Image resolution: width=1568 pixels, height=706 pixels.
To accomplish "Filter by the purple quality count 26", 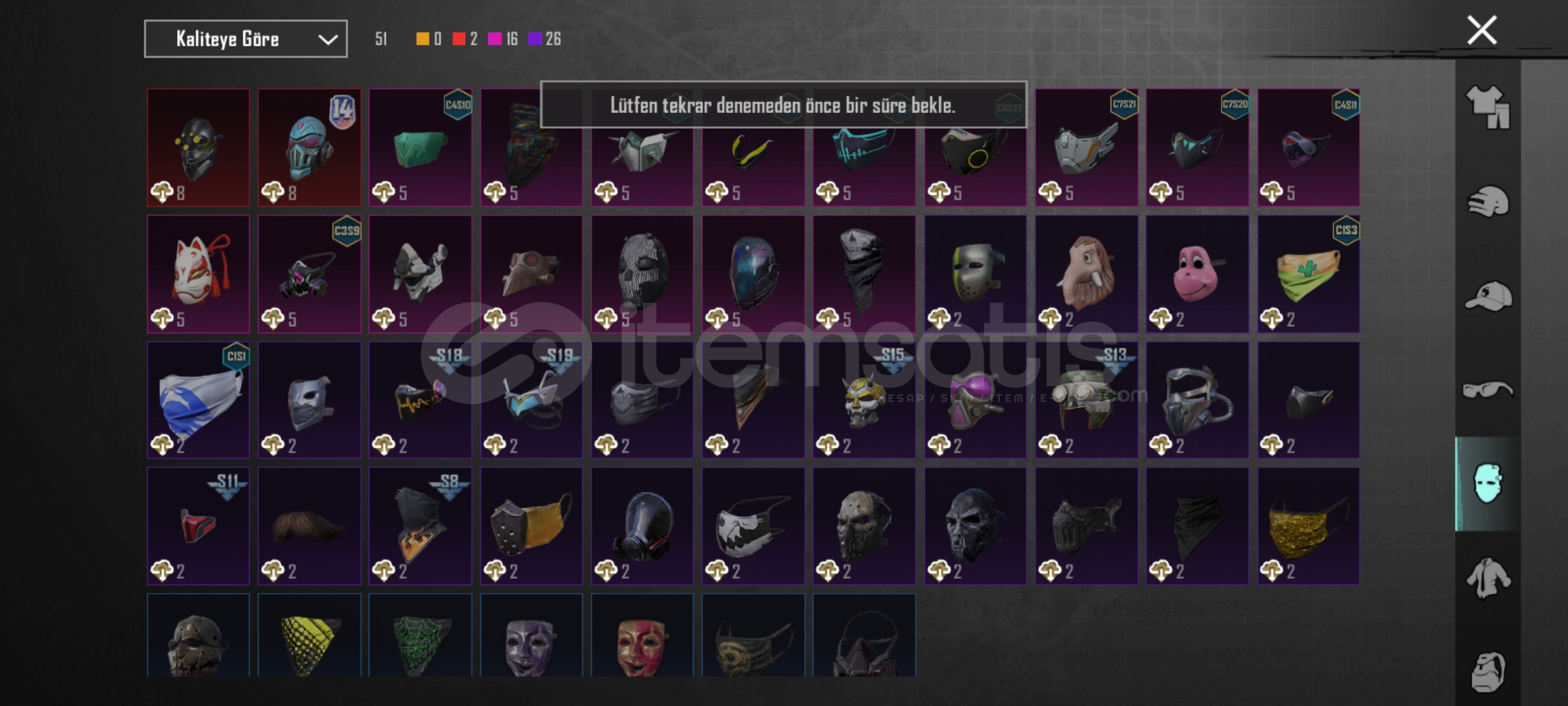I will click(544, 39).
